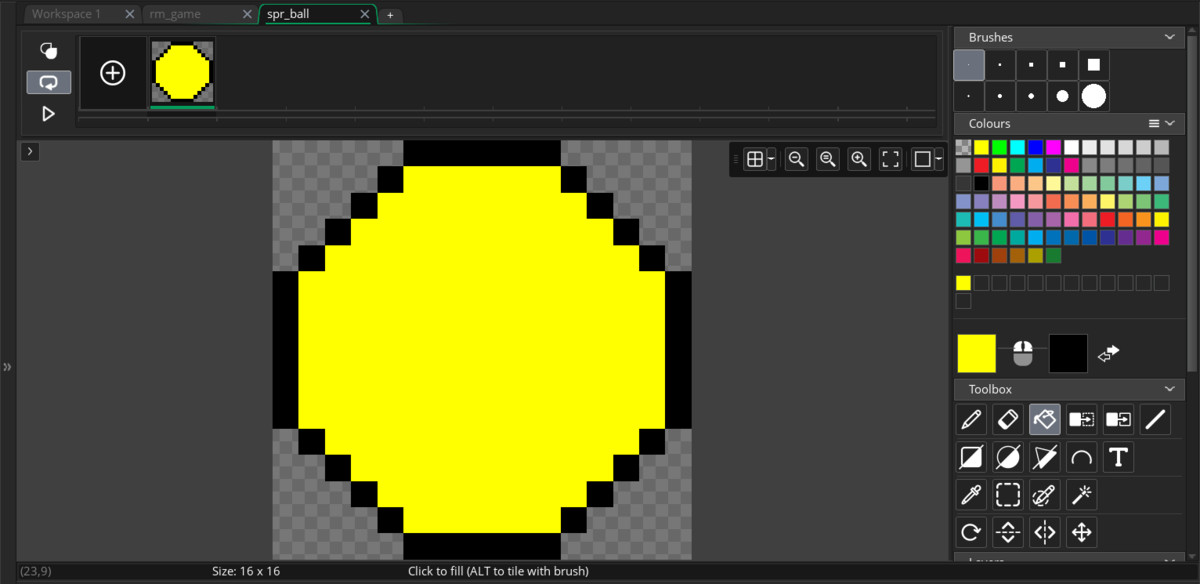The image size is (1200, 584).
Task: Reset zoom with the center magnifier icon
Action: [x=827, y=159]
